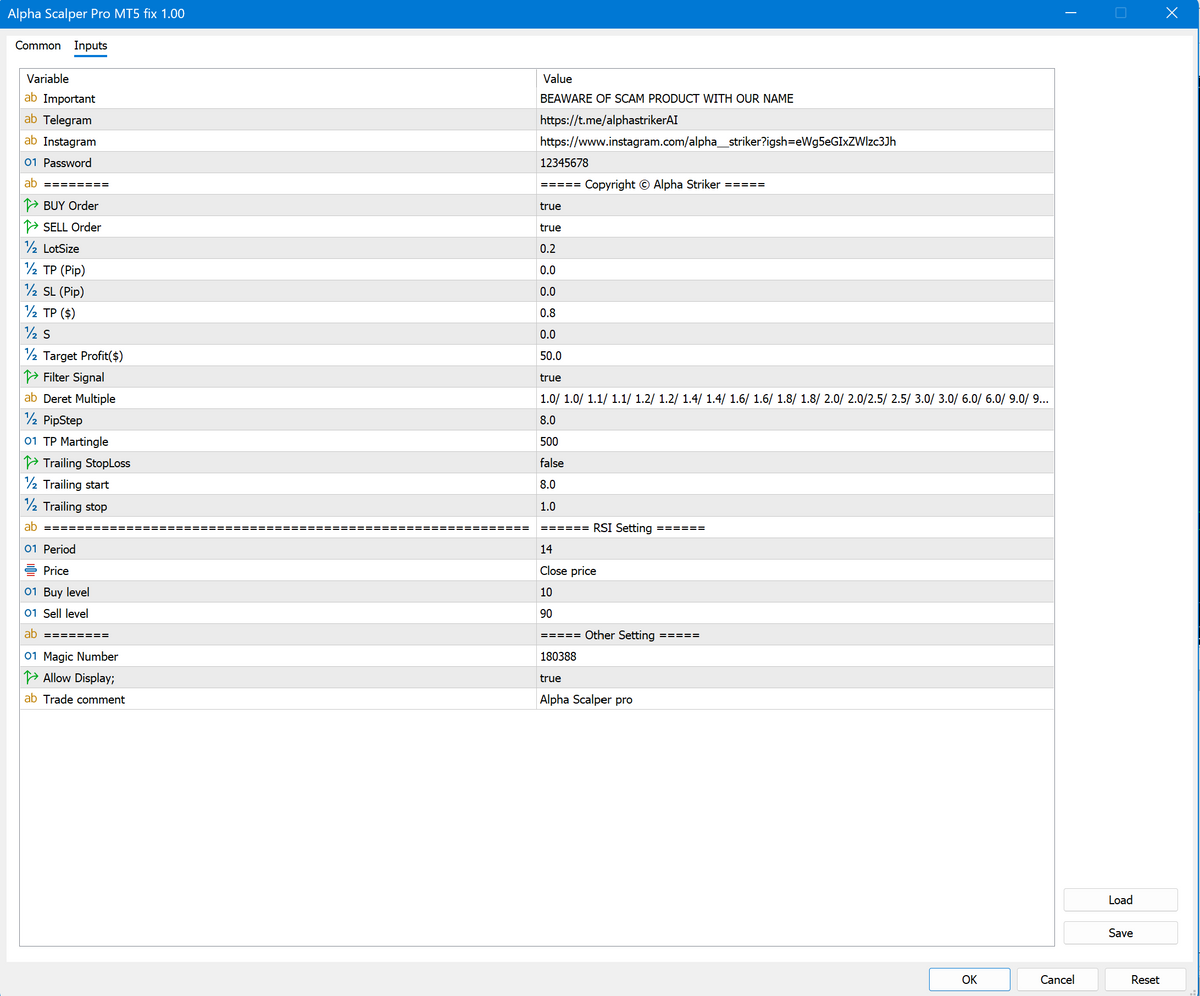Click the Reset button

coord(1145,980)
